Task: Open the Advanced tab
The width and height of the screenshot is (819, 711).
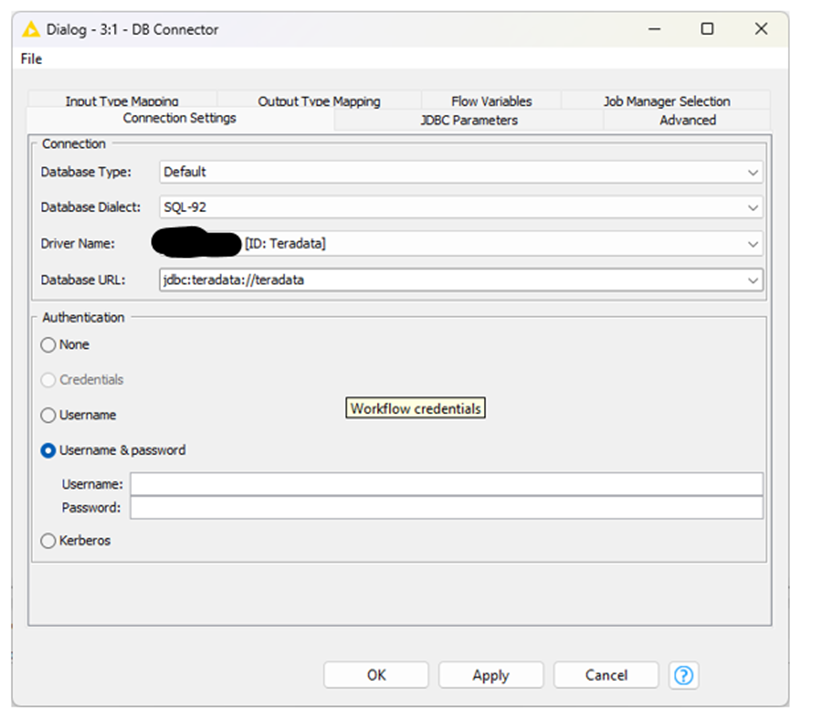Action: (x=687, y=120)
